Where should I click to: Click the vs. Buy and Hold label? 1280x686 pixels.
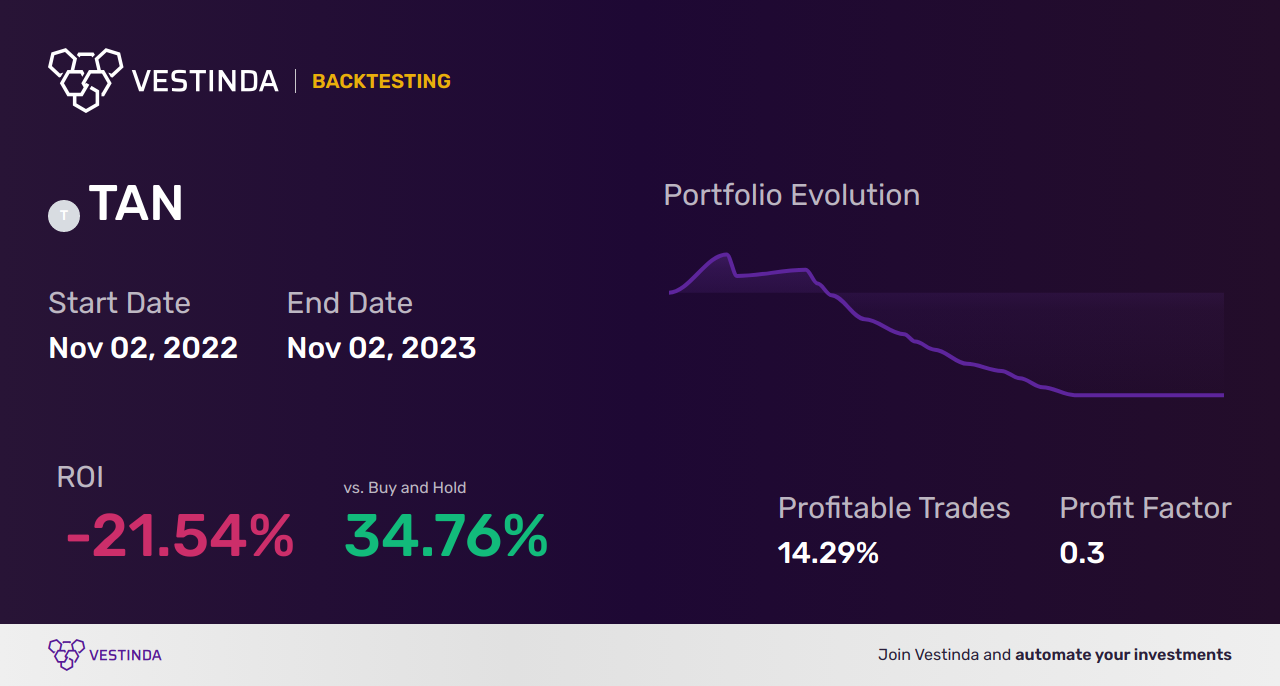[404, 488]
